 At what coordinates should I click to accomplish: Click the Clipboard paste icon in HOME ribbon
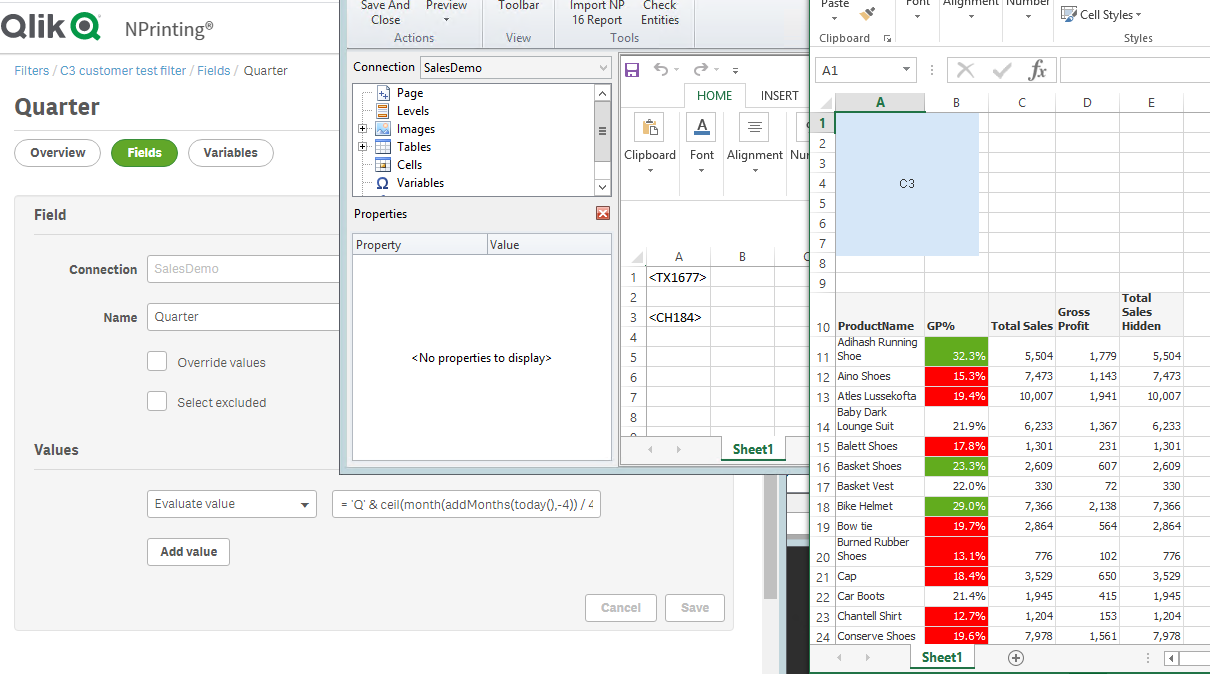649,127
